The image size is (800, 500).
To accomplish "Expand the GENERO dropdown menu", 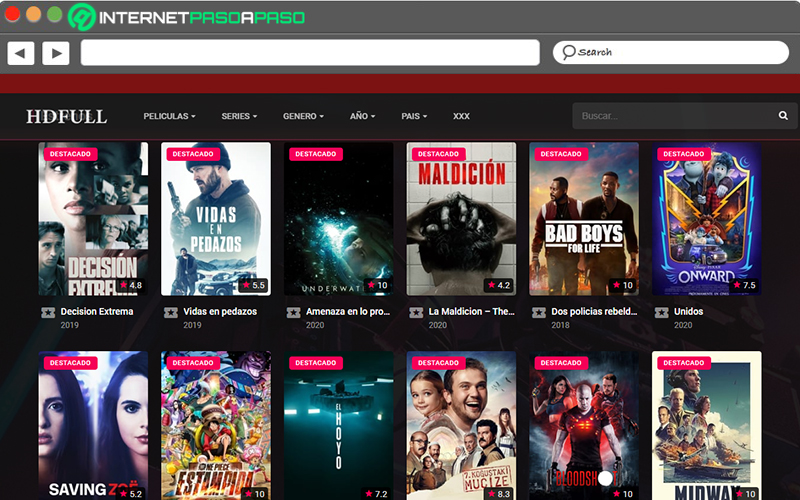I will pos(304,116).
